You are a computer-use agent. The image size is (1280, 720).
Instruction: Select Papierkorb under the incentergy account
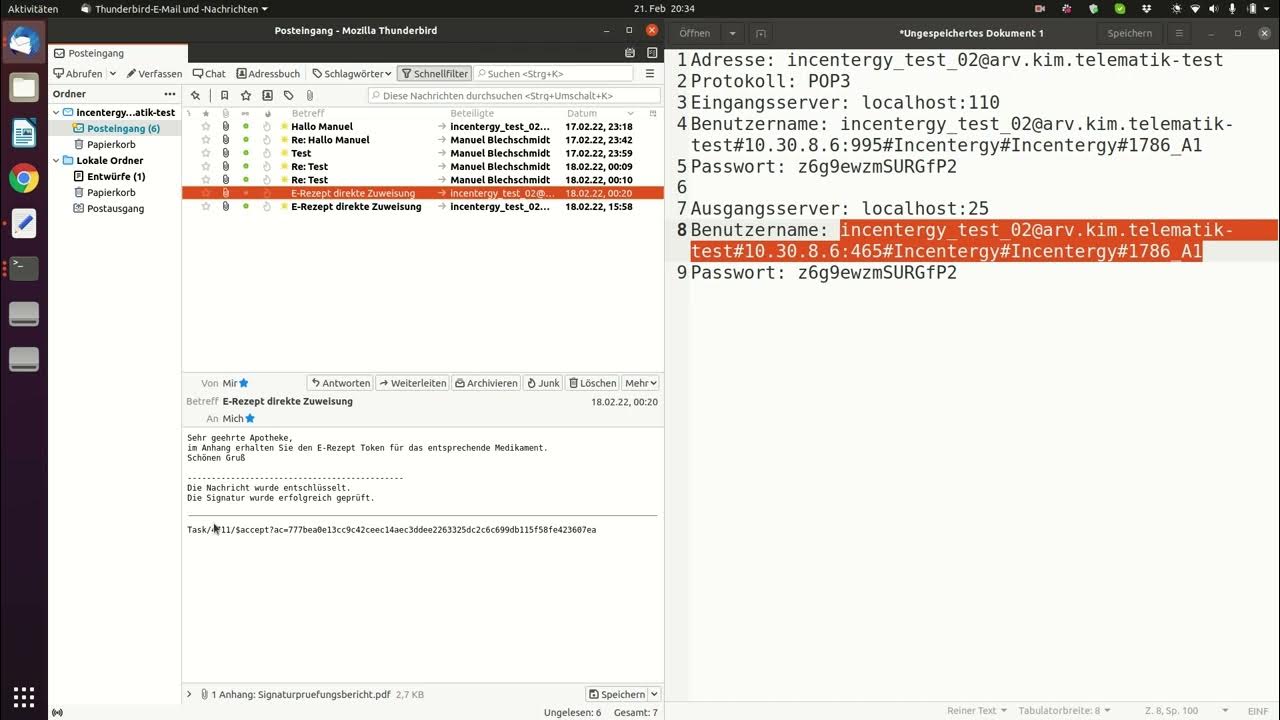coord(111,145)
